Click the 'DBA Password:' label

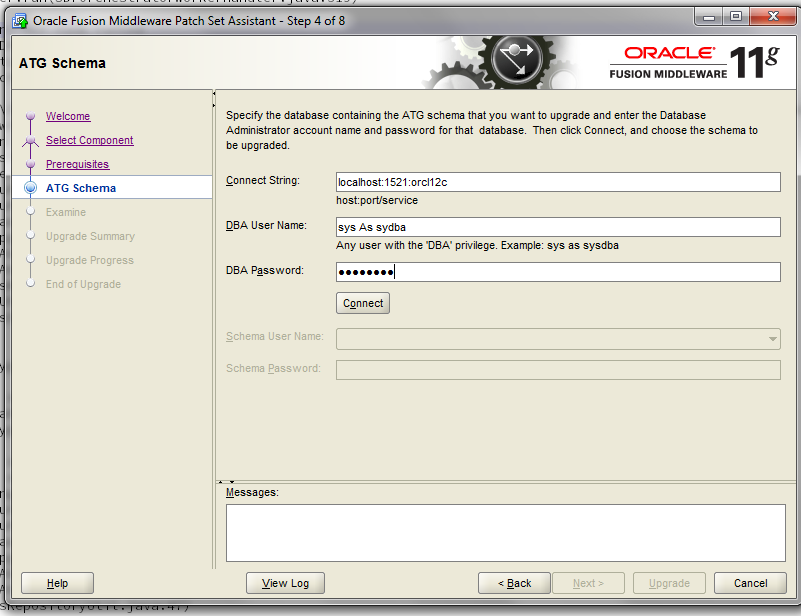click(x=265, y=270)
